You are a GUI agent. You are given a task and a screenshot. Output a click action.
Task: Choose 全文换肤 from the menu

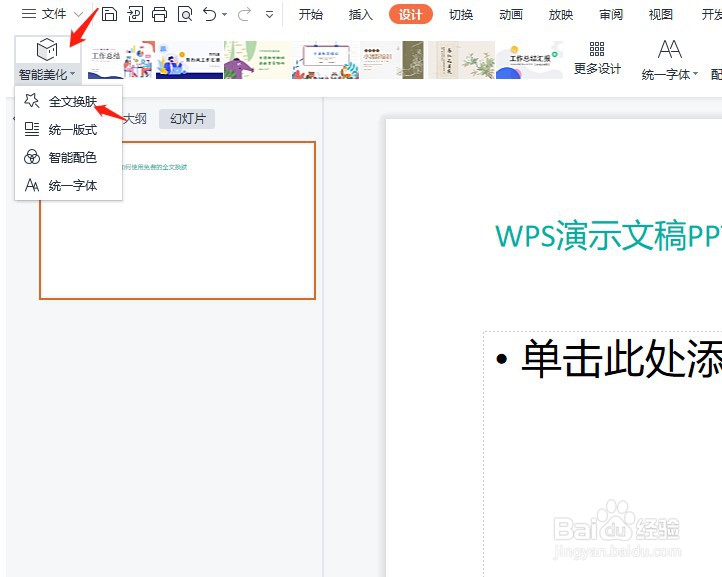pyautogui.click(x=69, y=101)
